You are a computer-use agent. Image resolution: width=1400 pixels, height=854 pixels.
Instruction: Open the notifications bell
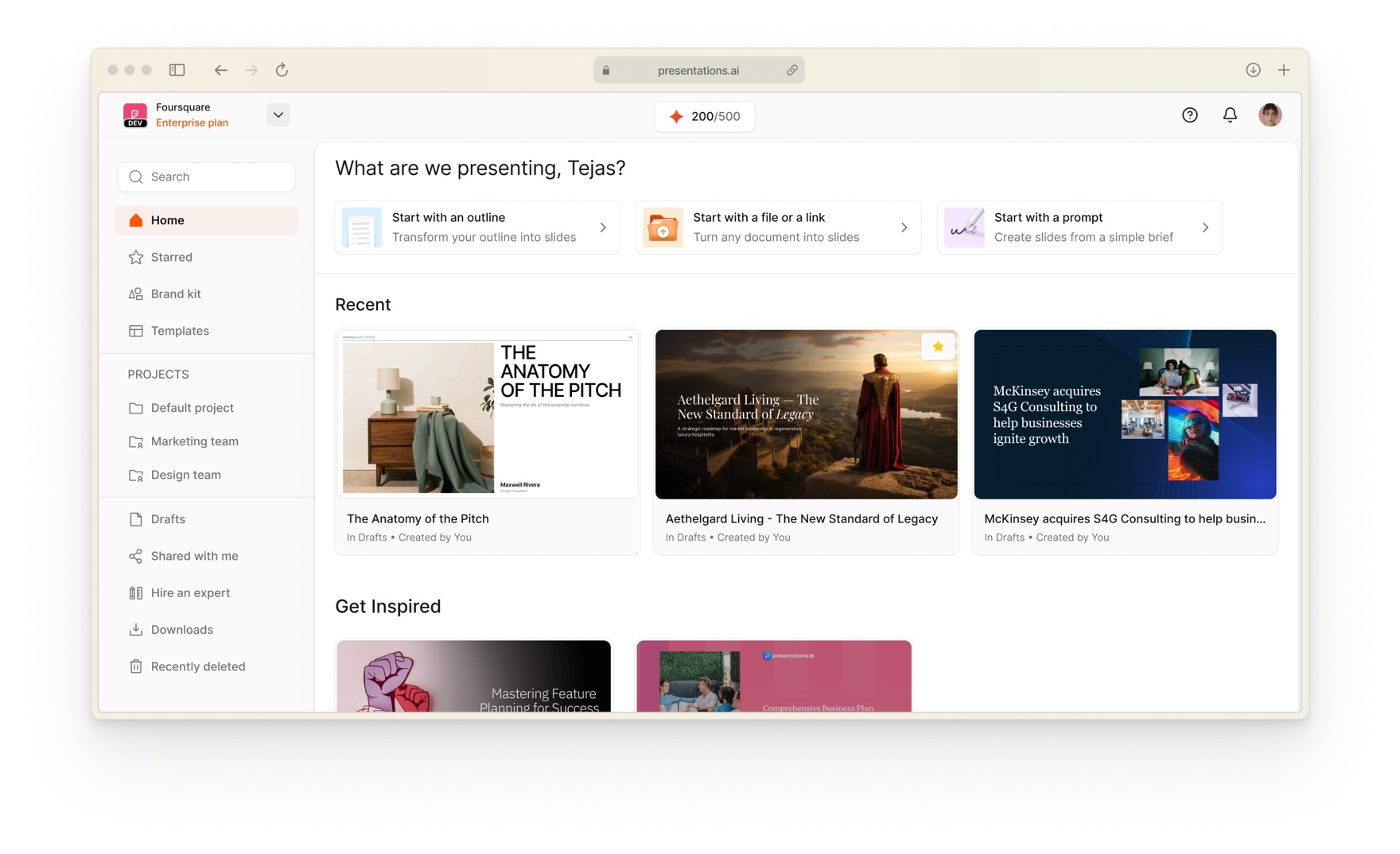(x=1230, y=115)
